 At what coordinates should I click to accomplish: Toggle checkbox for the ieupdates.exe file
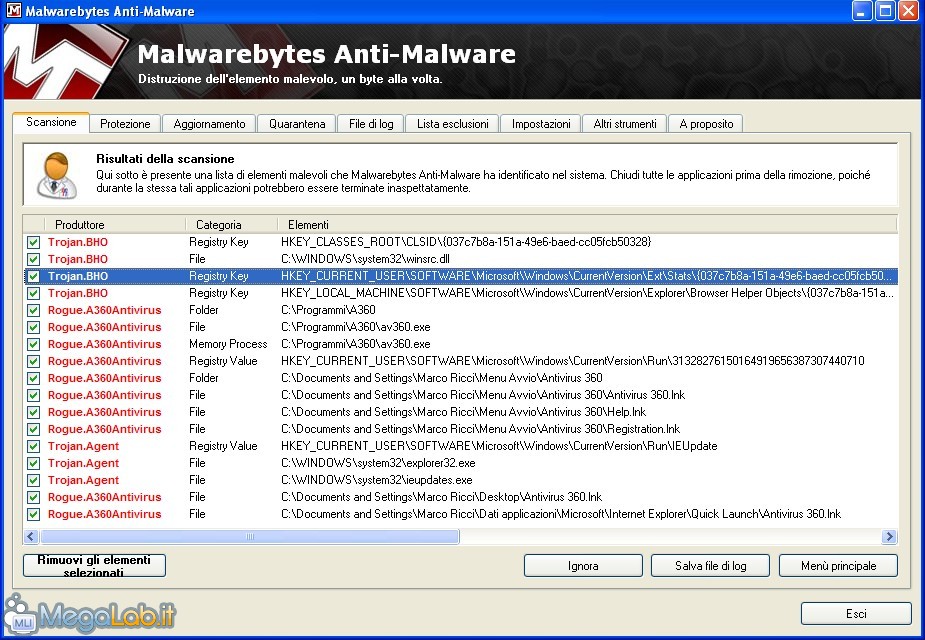(x=34, y=480)
